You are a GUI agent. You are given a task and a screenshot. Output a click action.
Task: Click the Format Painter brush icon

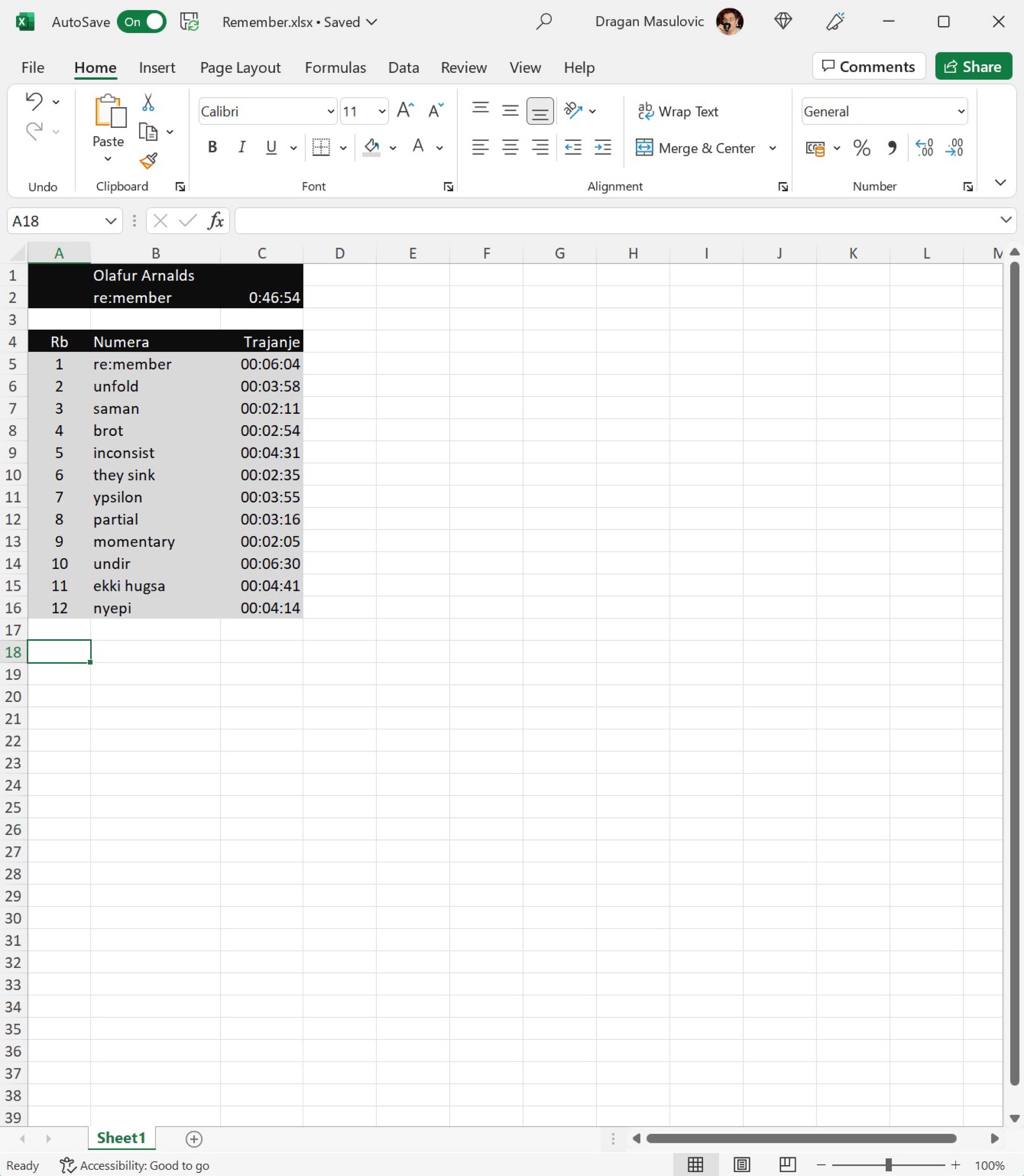pyautogui.click(x=148, y=161)
